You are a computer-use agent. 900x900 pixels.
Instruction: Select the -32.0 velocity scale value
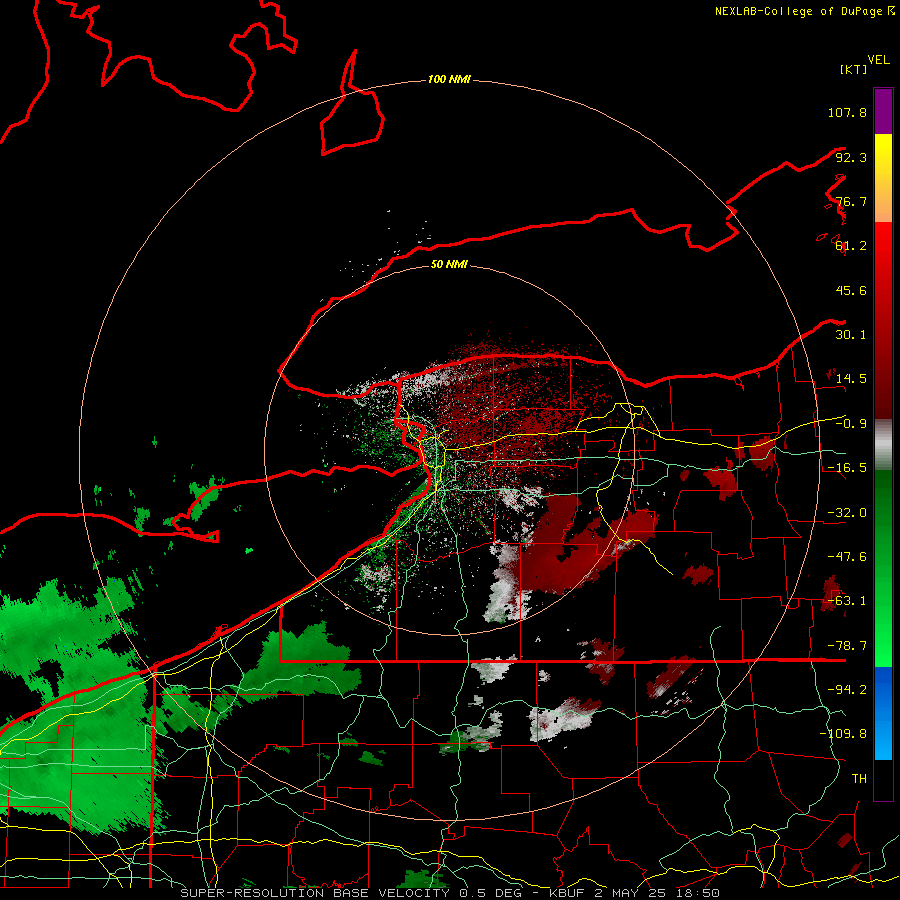[x=847, y=513]
